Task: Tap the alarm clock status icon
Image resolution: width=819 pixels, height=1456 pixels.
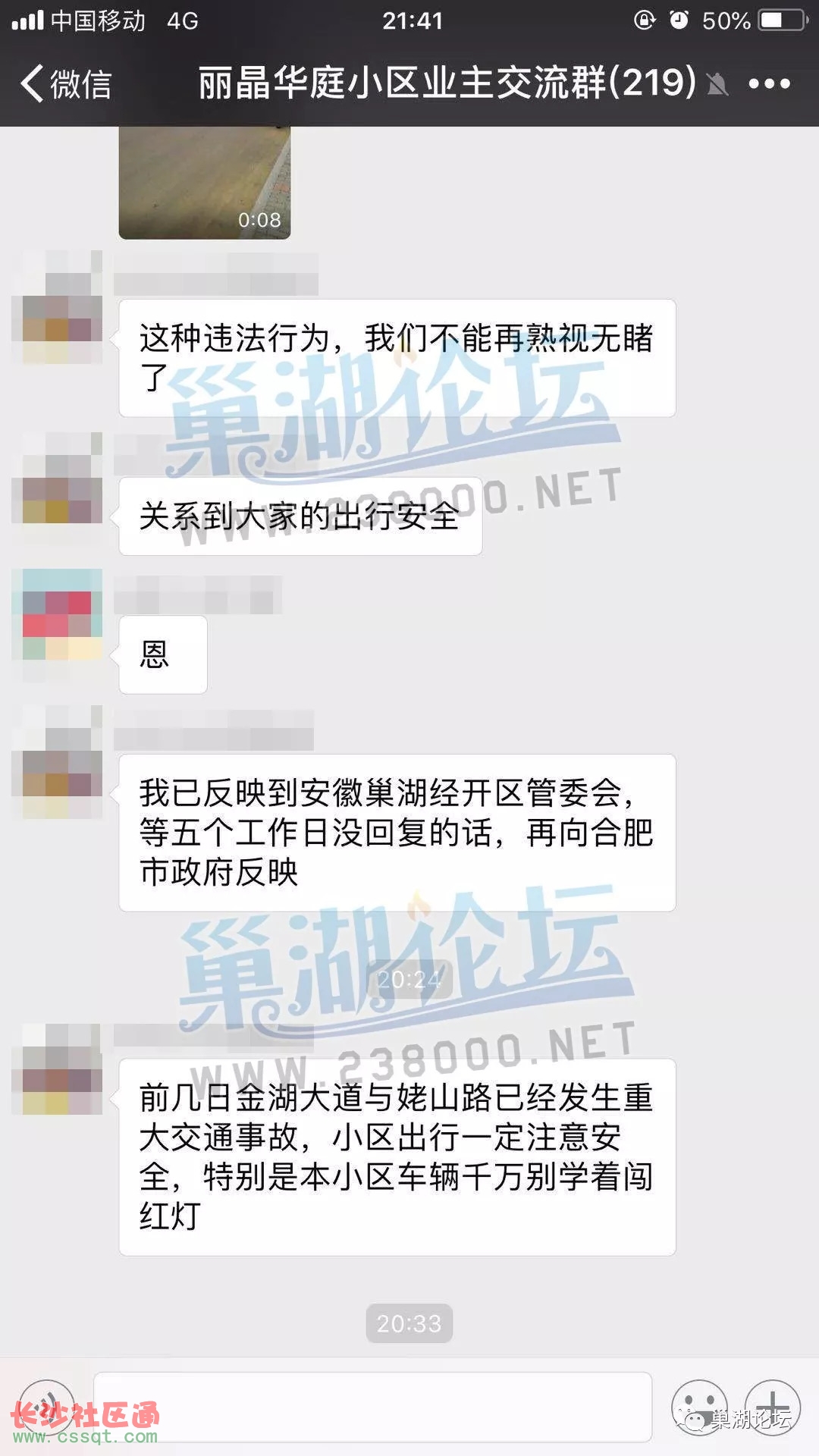Action: point(679,20)
